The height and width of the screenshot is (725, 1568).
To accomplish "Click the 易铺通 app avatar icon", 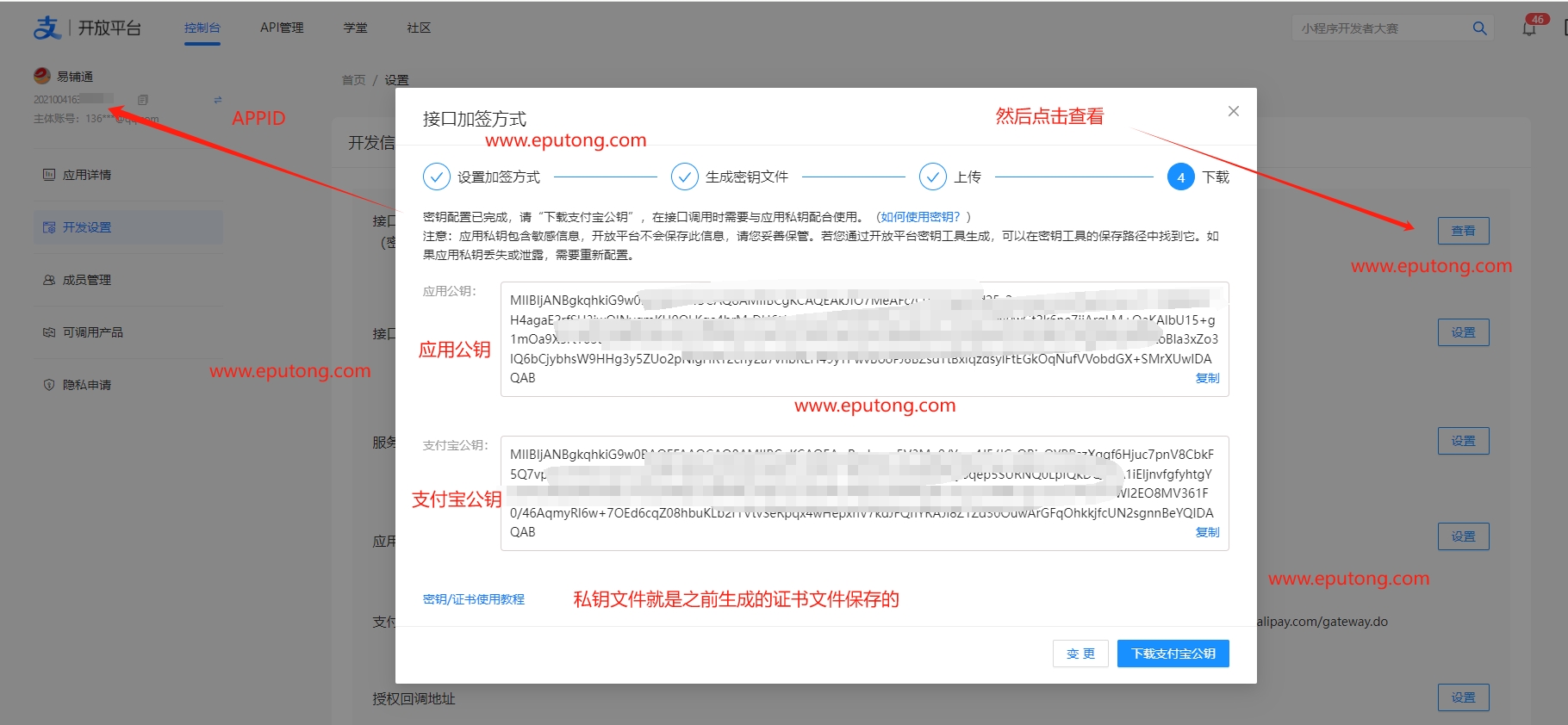I will pyautogui.click(x=41, y=76).
